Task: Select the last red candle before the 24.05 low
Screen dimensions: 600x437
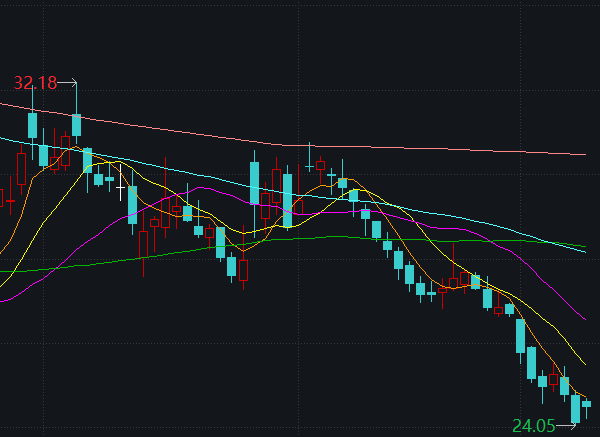Action: click(553, 379)
